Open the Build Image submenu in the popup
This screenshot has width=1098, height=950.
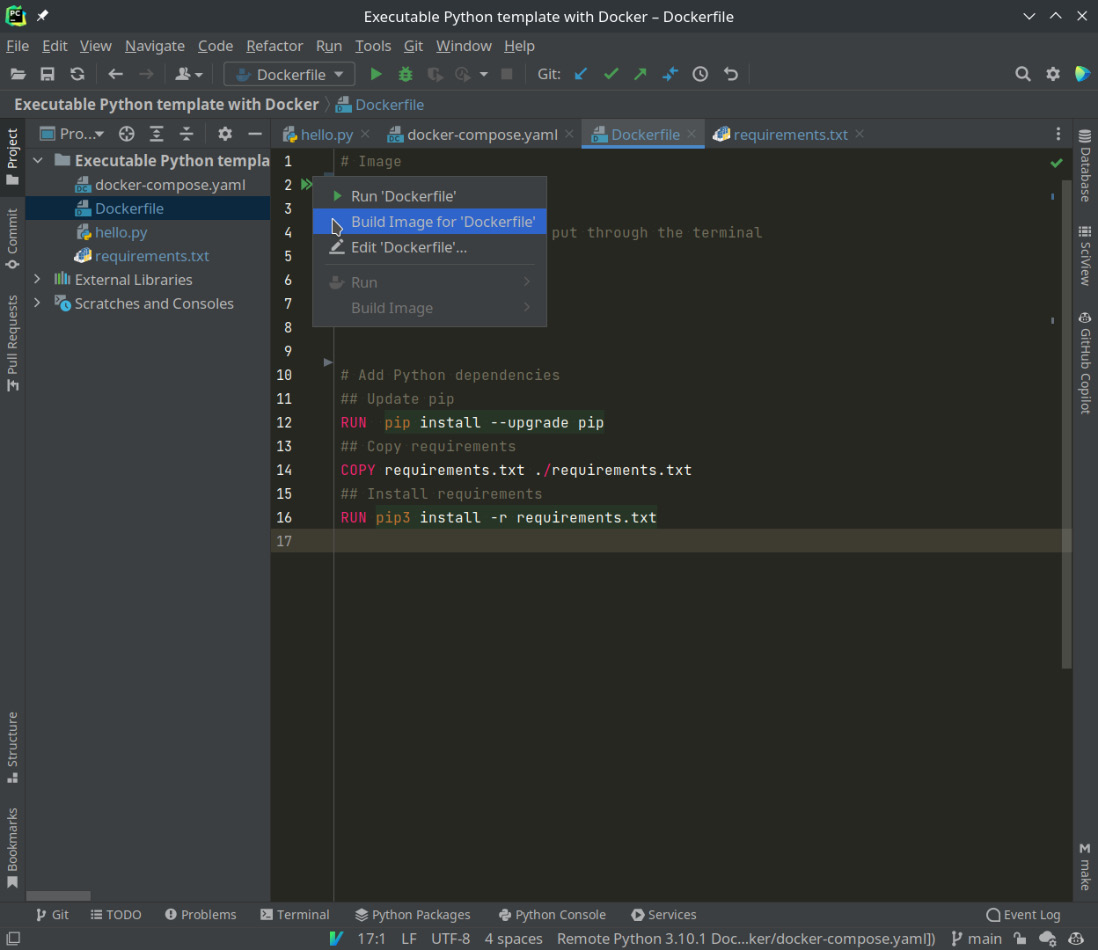click(x=429, y=308)
